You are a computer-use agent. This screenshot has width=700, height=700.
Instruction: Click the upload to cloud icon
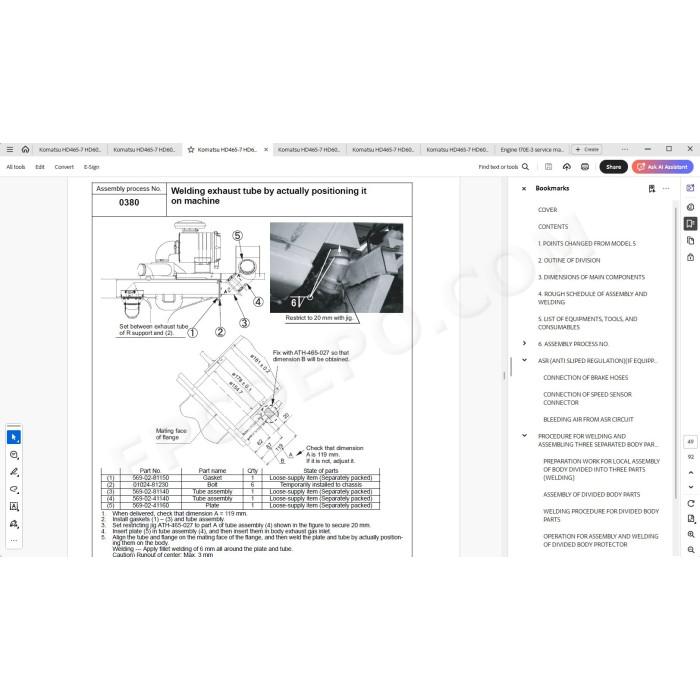click(x=567, y=167)
